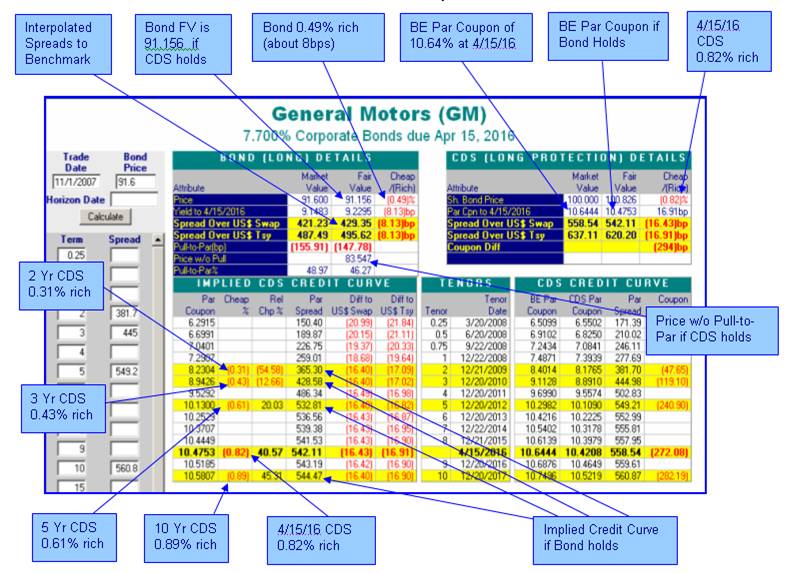Click the Term field showing 4

[72, 352]
